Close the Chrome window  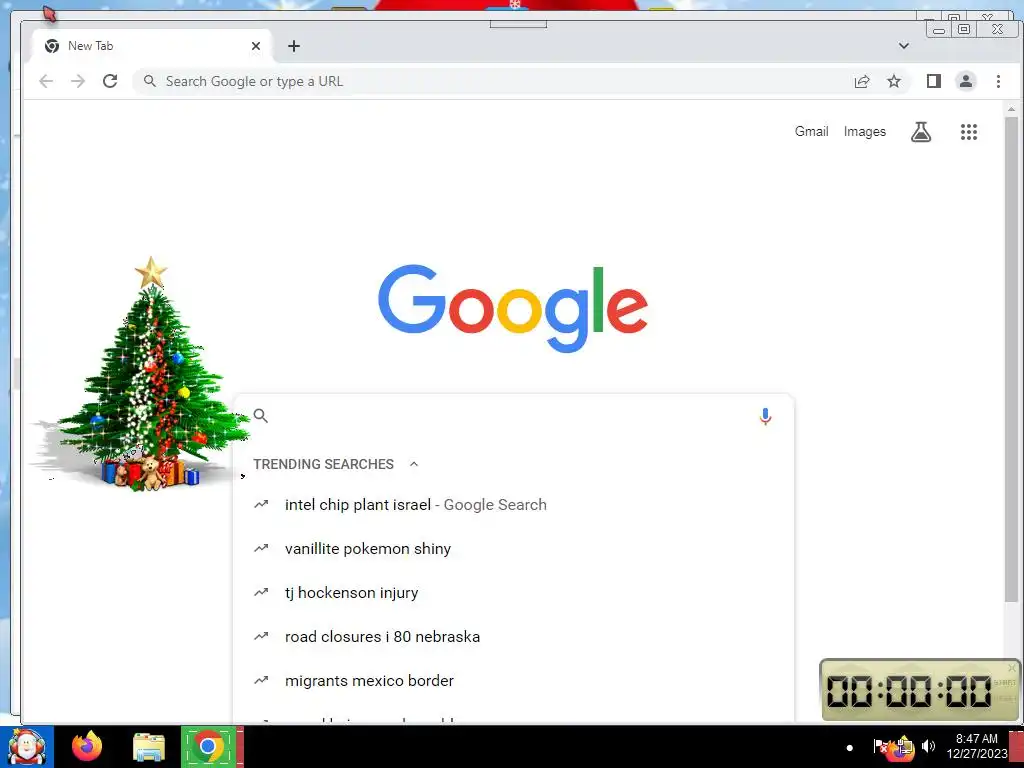tap(997, 29)
